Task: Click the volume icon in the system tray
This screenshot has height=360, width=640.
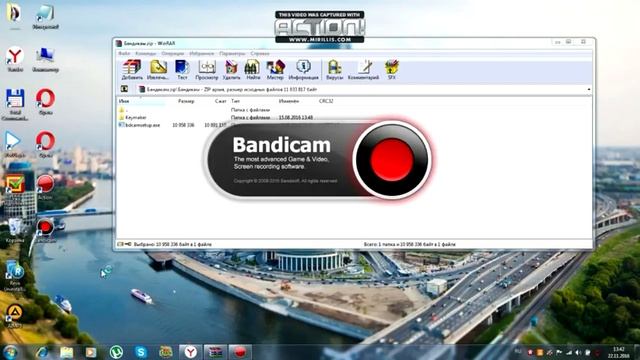Action: pos(578,352)
